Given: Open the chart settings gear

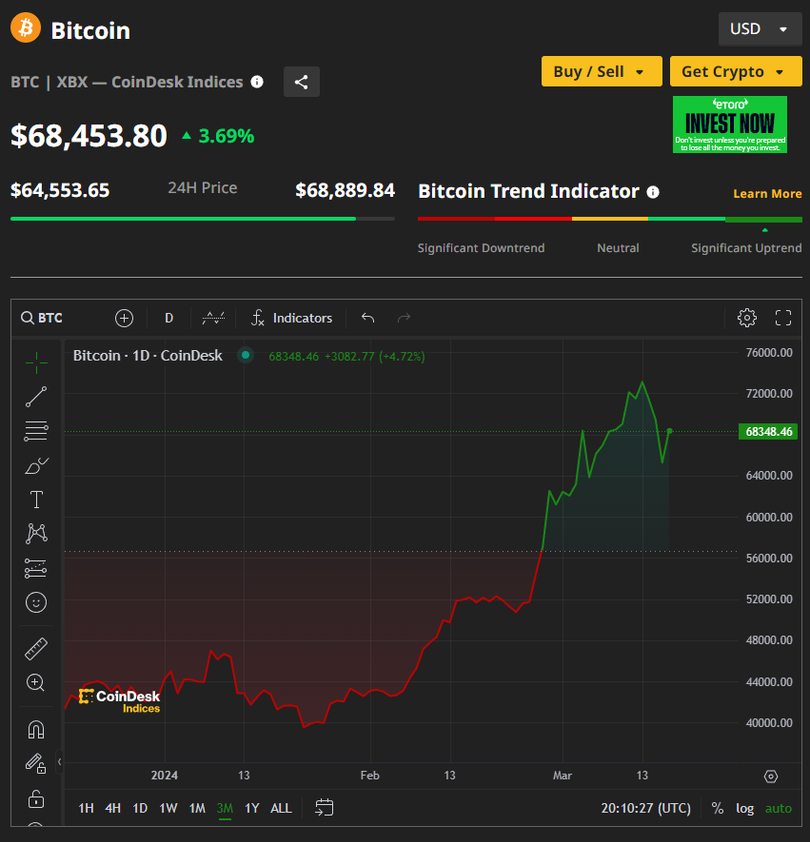Looking at the screenshot, I should coord(746,318).
